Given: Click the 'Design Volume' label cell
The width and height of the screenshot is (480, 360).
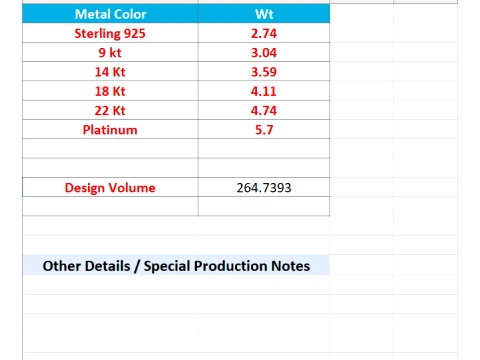Looking at the screenshot, I should (x=110, y=187).
